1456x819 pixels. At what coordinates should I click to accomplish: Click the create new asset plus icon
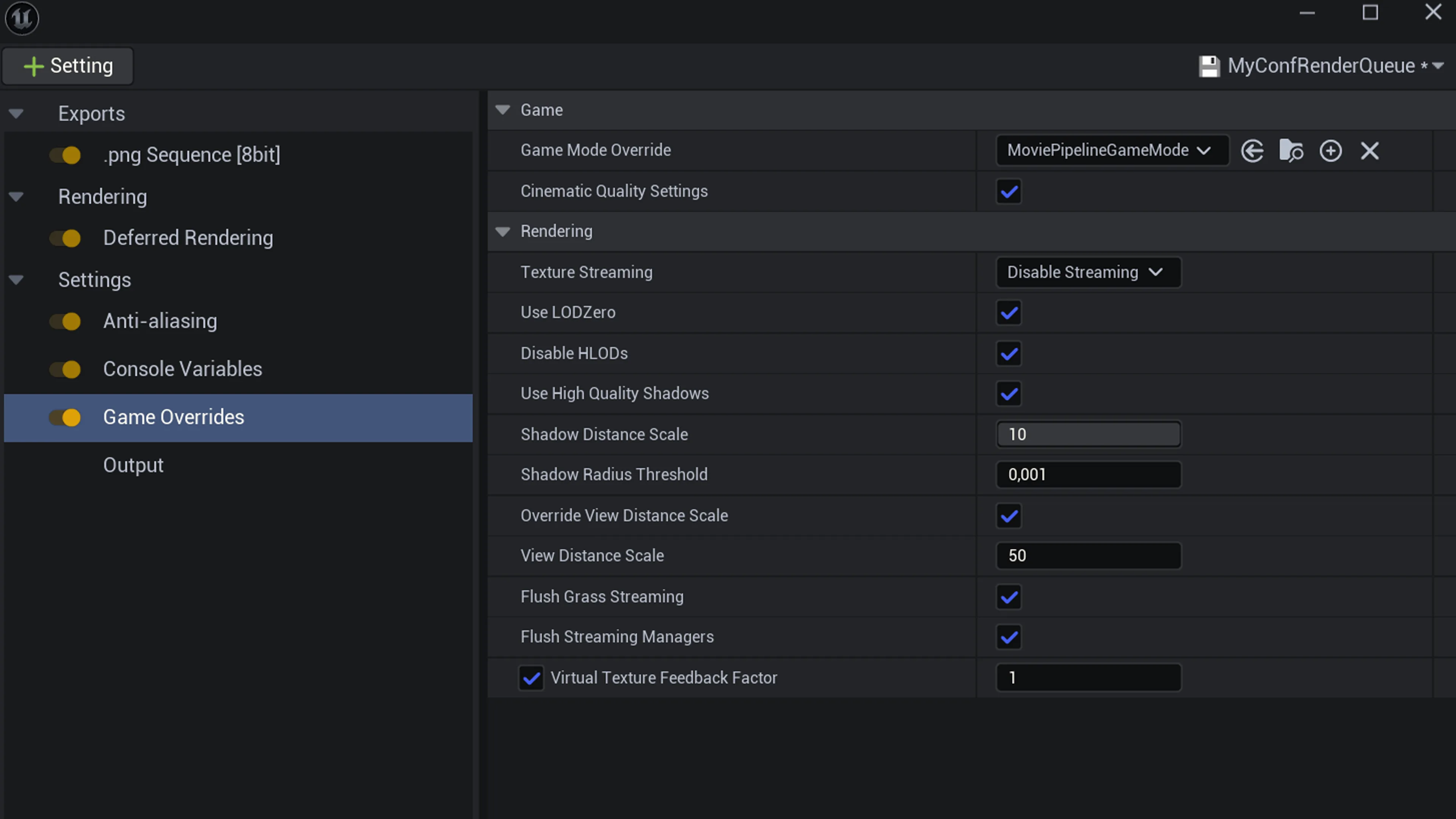(1330, 151)
